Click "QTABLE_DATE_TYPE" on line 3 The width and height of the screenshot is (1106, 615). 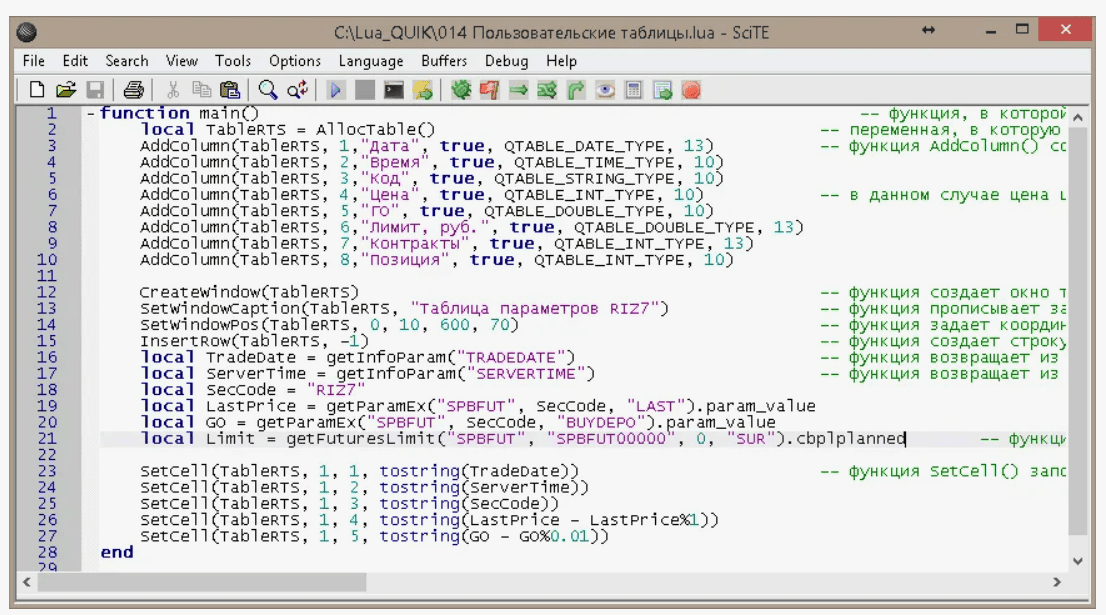588,146
